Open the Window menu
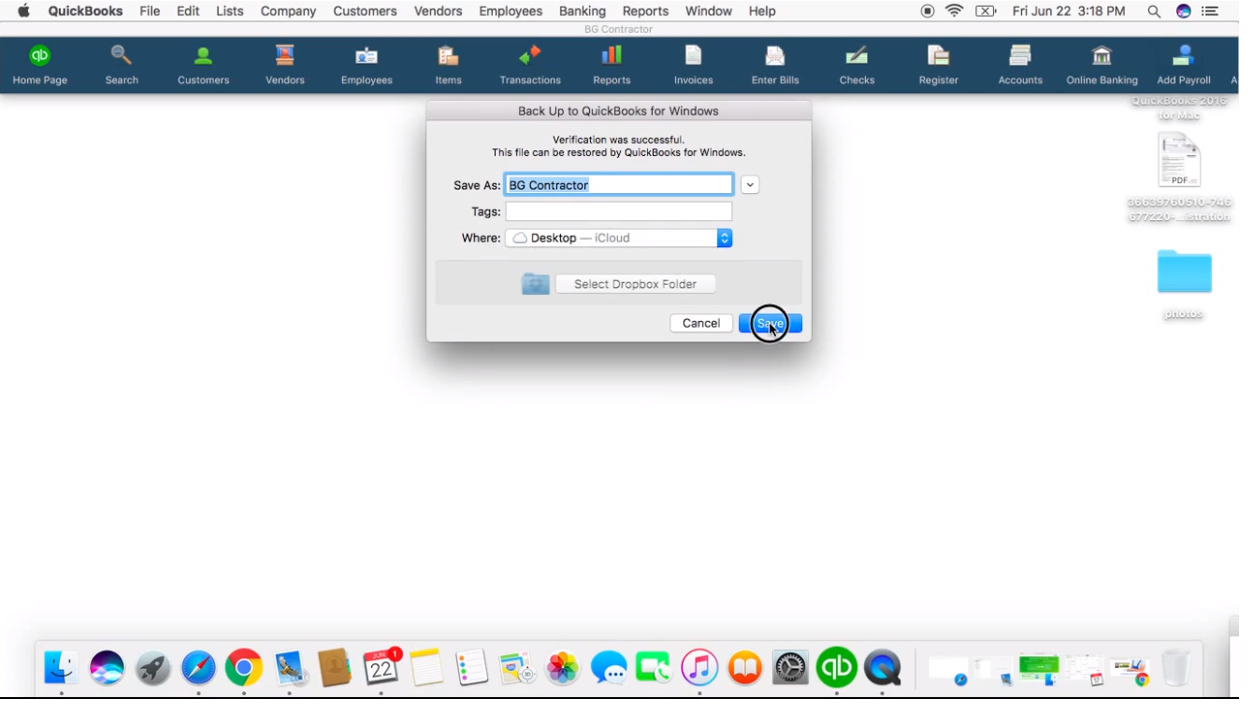1256x704 pixels. click(x=709, y=11)
